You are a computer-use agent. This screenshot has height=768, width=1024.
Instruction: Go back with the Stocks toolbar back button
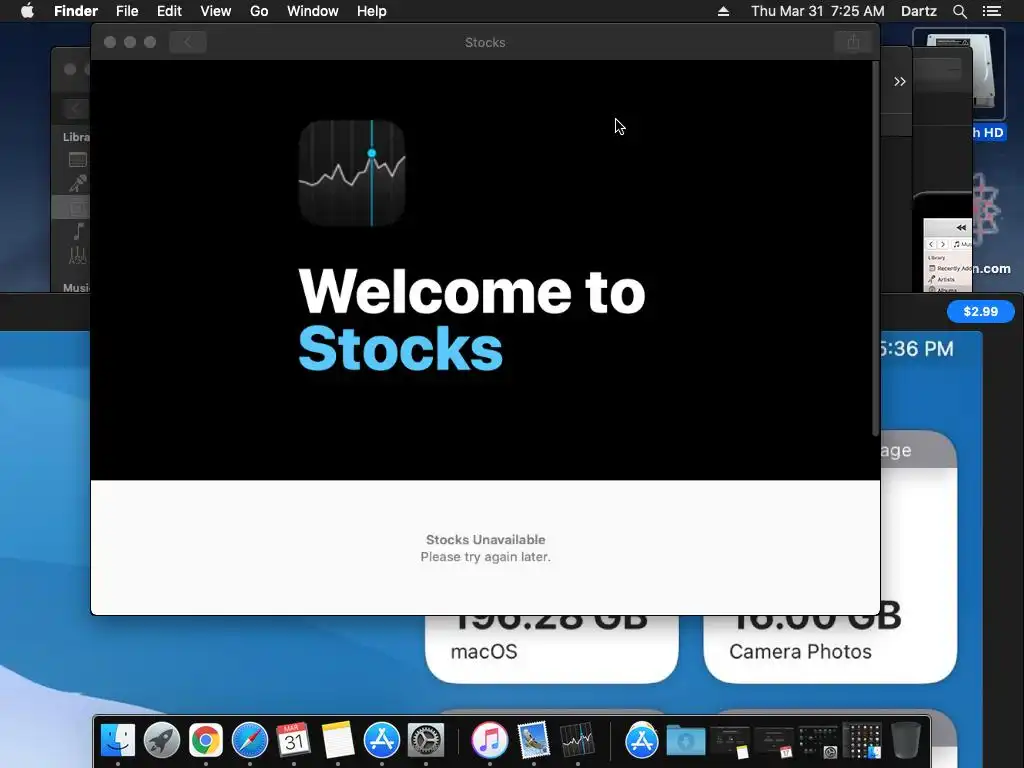click(187, 42)
